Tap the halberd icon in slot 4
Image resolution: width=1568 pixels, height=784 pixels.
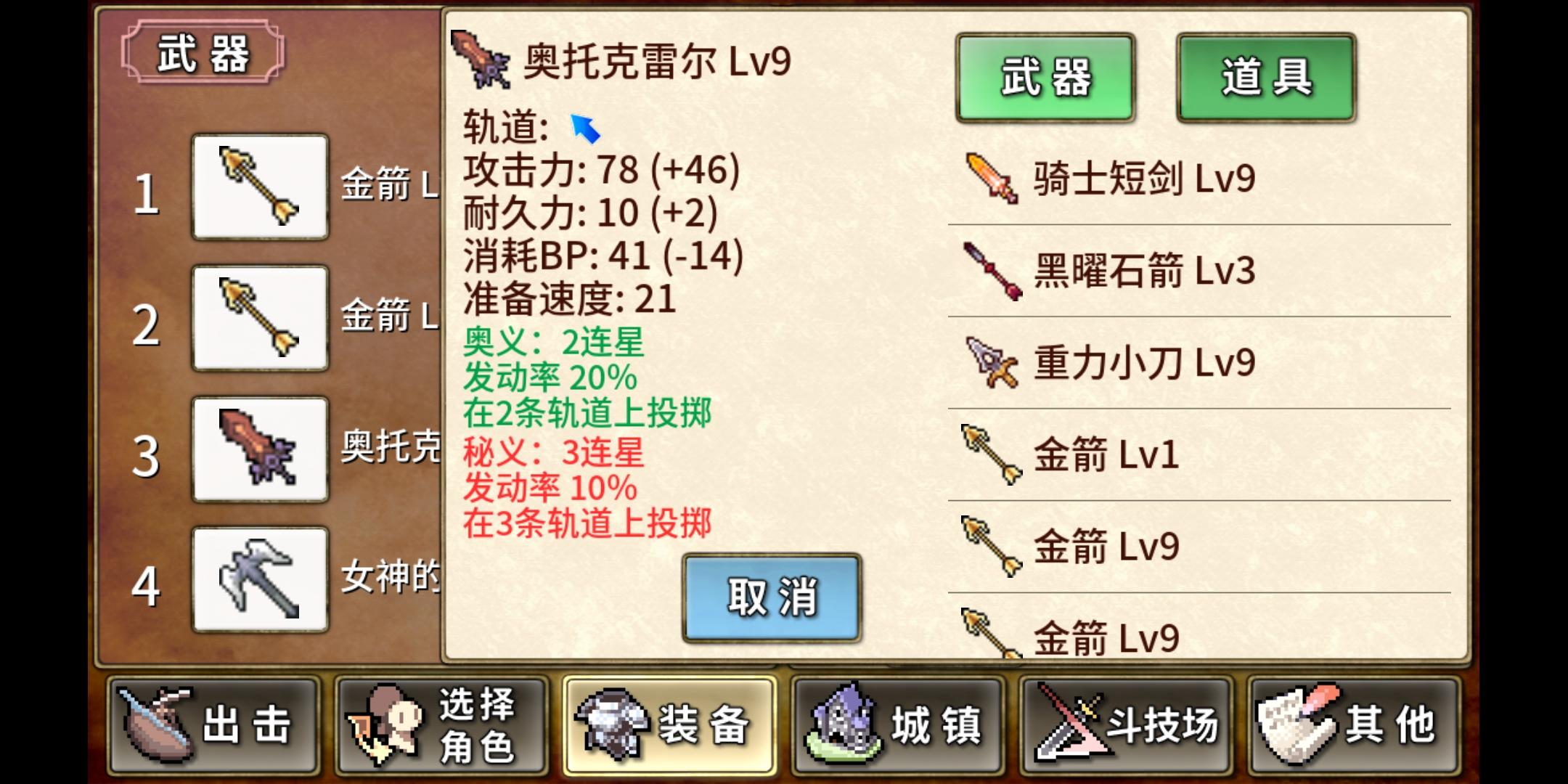(260, 579)
